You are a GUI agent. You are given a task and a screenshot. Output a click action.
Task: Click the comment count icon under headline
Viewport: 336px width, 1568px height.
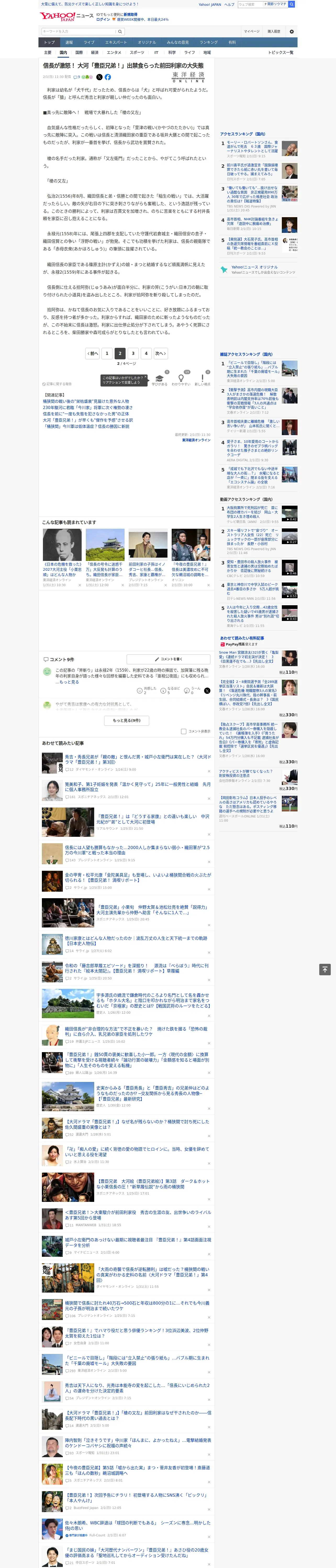[77, 77]
